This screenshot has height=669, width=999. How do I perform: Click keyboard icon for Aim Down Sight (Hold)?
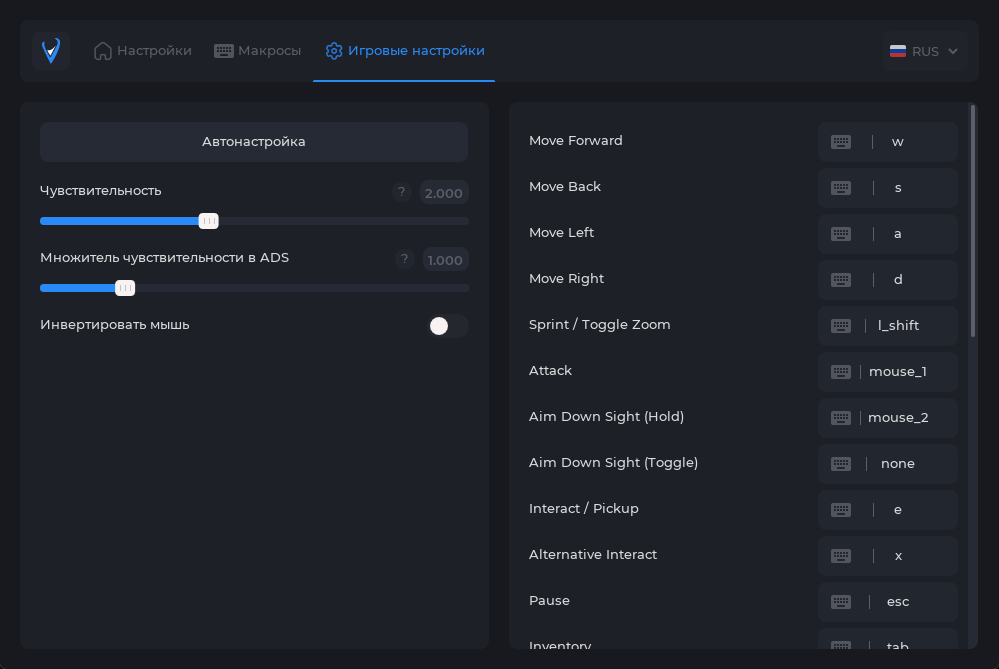[x=841, y=417]
